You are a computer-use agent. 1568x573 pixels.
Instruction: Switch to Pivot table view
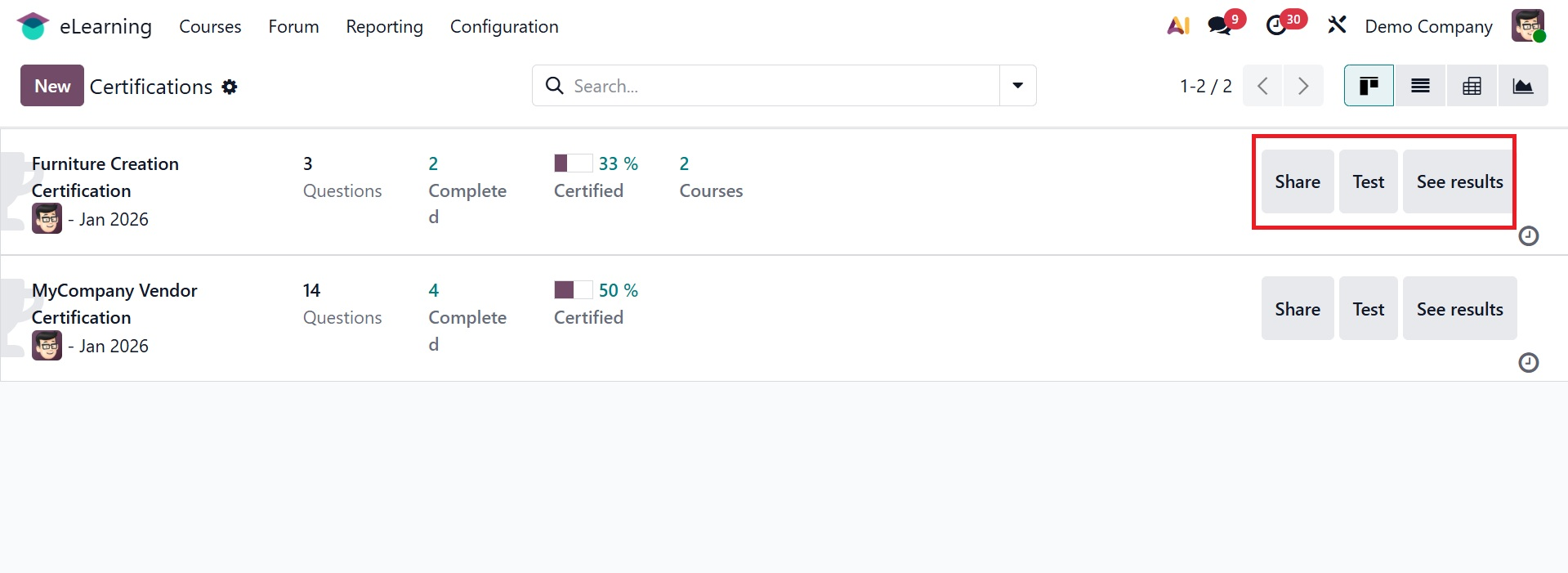pos(1472,86)
